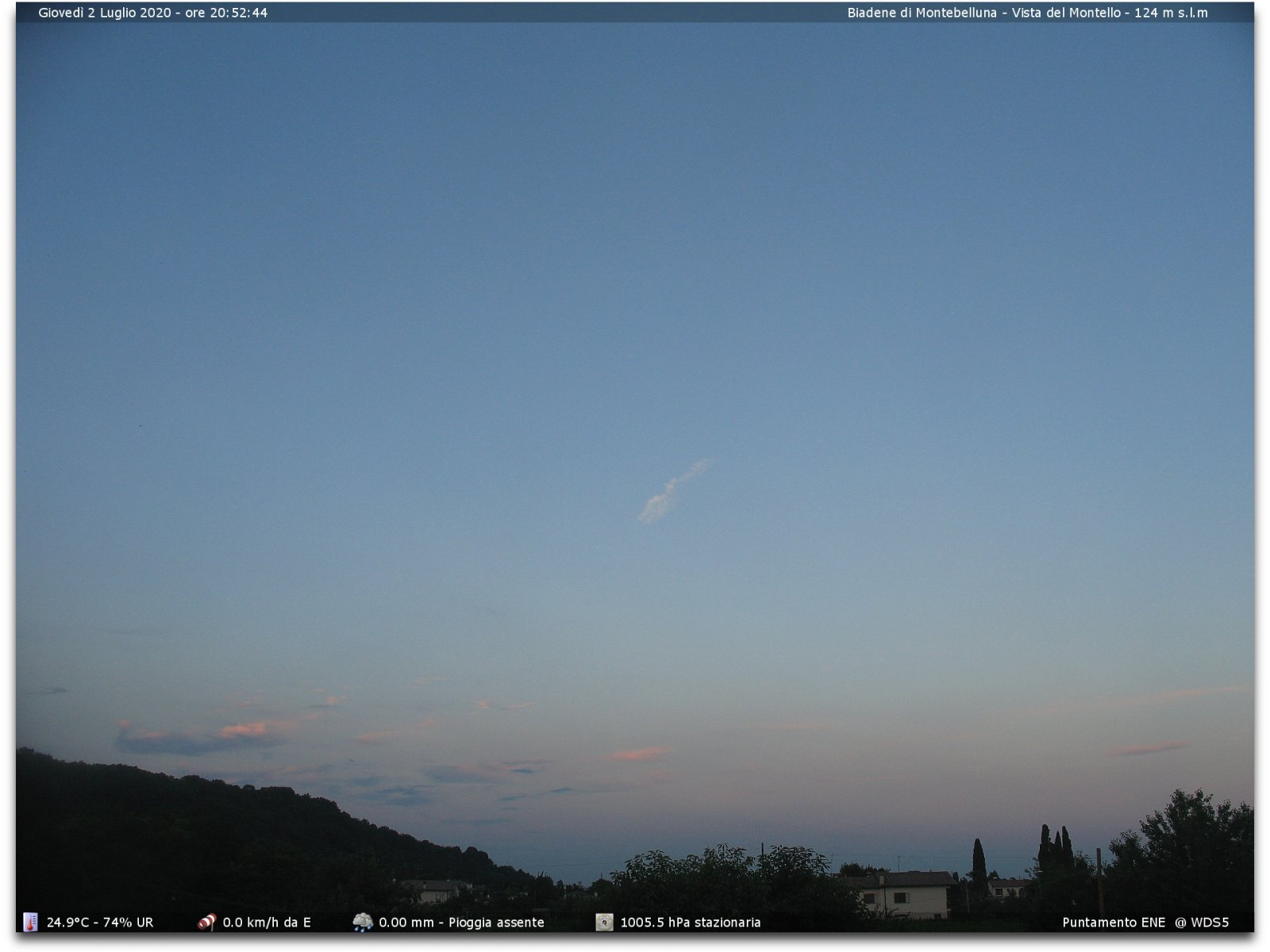Click the pressure reading '1005.5 hPa stazionaria'
The height and width of the screenshot is (952, 1270).
[x=690, y=923]
